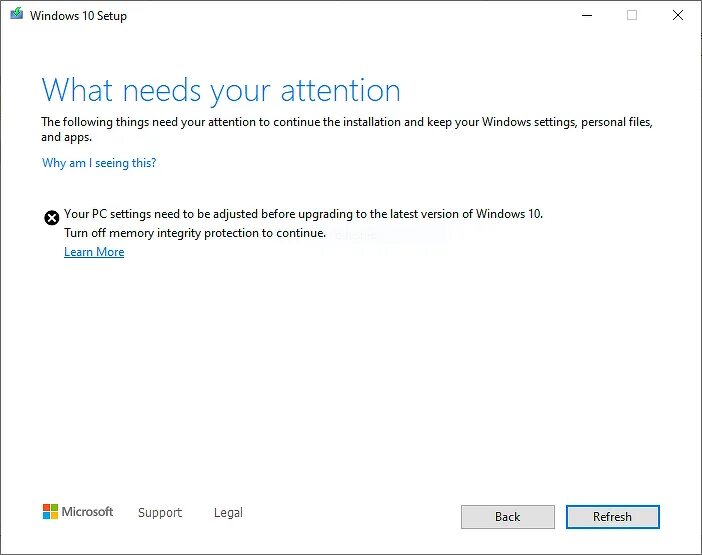Open the Legal link in footer
The height and width of the screenshot is (555, 702).
click(228, 512)
